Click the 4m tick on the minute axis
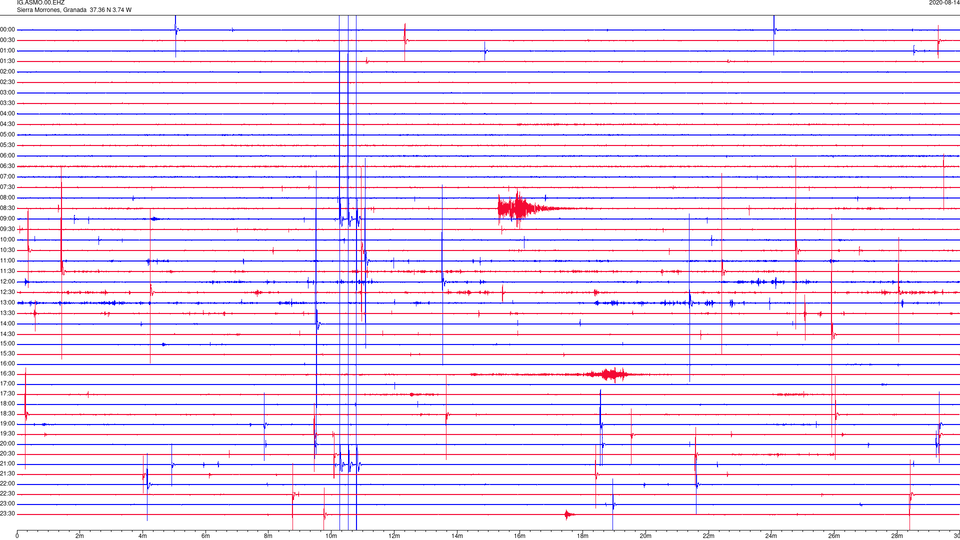The height and width of the screenshot is (540, 960). pyautogui.click(x=143, y=536)
